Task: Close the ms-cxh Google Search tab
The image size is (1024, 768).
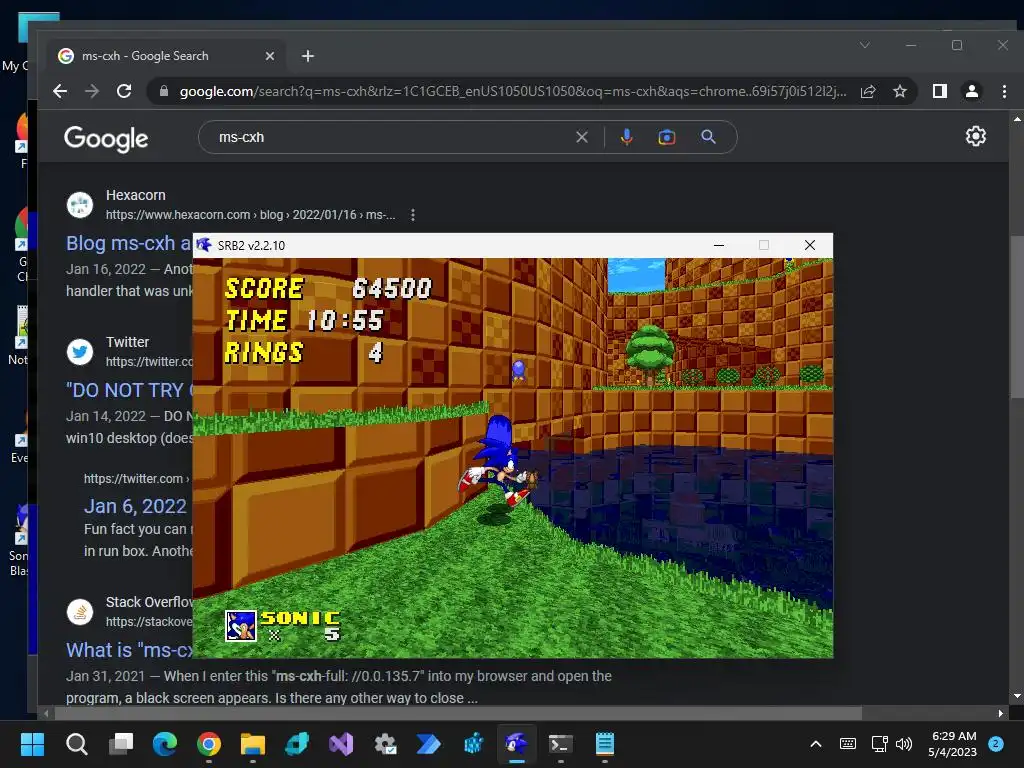Action: click(270, 56)
